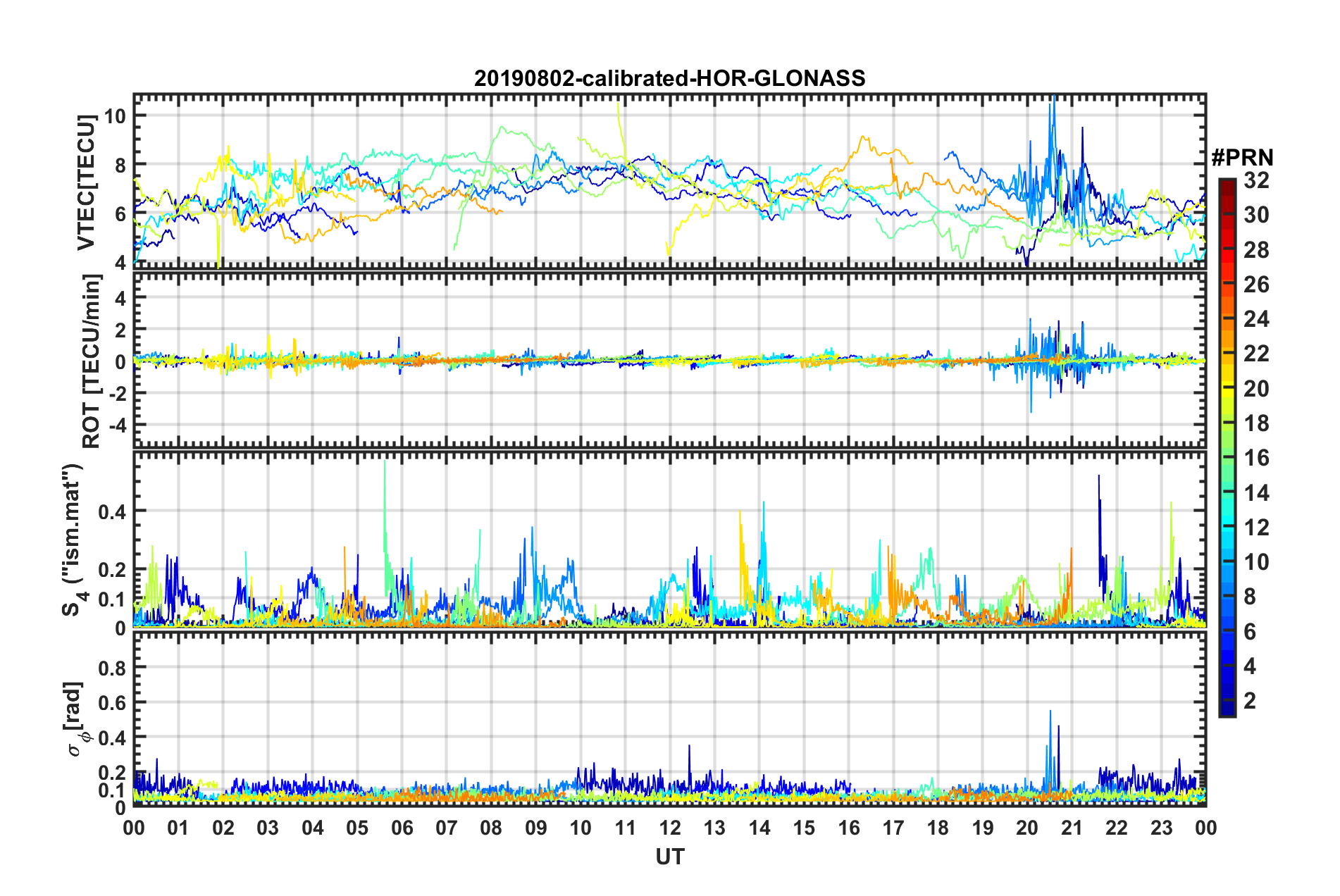Screen dimensions: 1340x896
Task: Click UT axis tick label 01
Action: [178, 828]
